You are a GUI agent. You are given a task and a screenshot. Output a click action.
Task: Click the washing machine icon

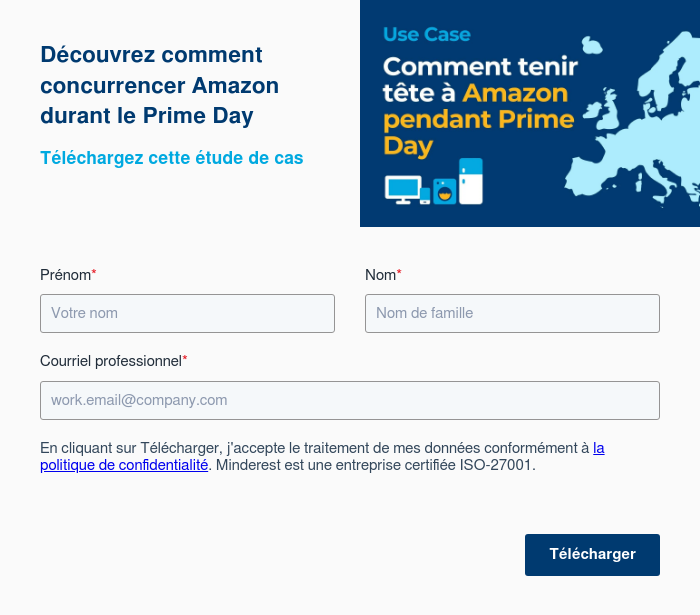pos(444,191)
